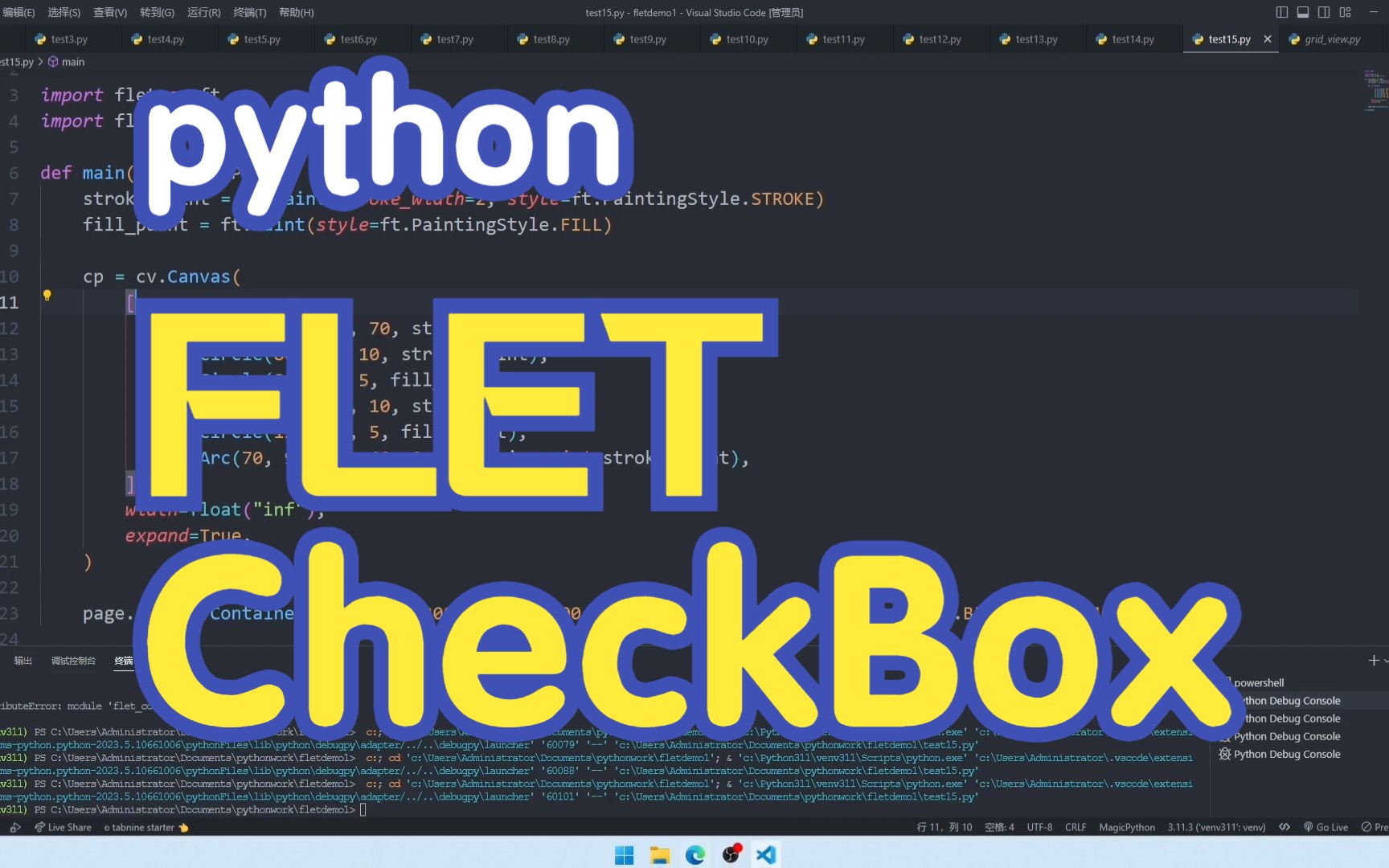Click the CRLF line ending indicator
1389x868 pixels.
(1075, 827)
